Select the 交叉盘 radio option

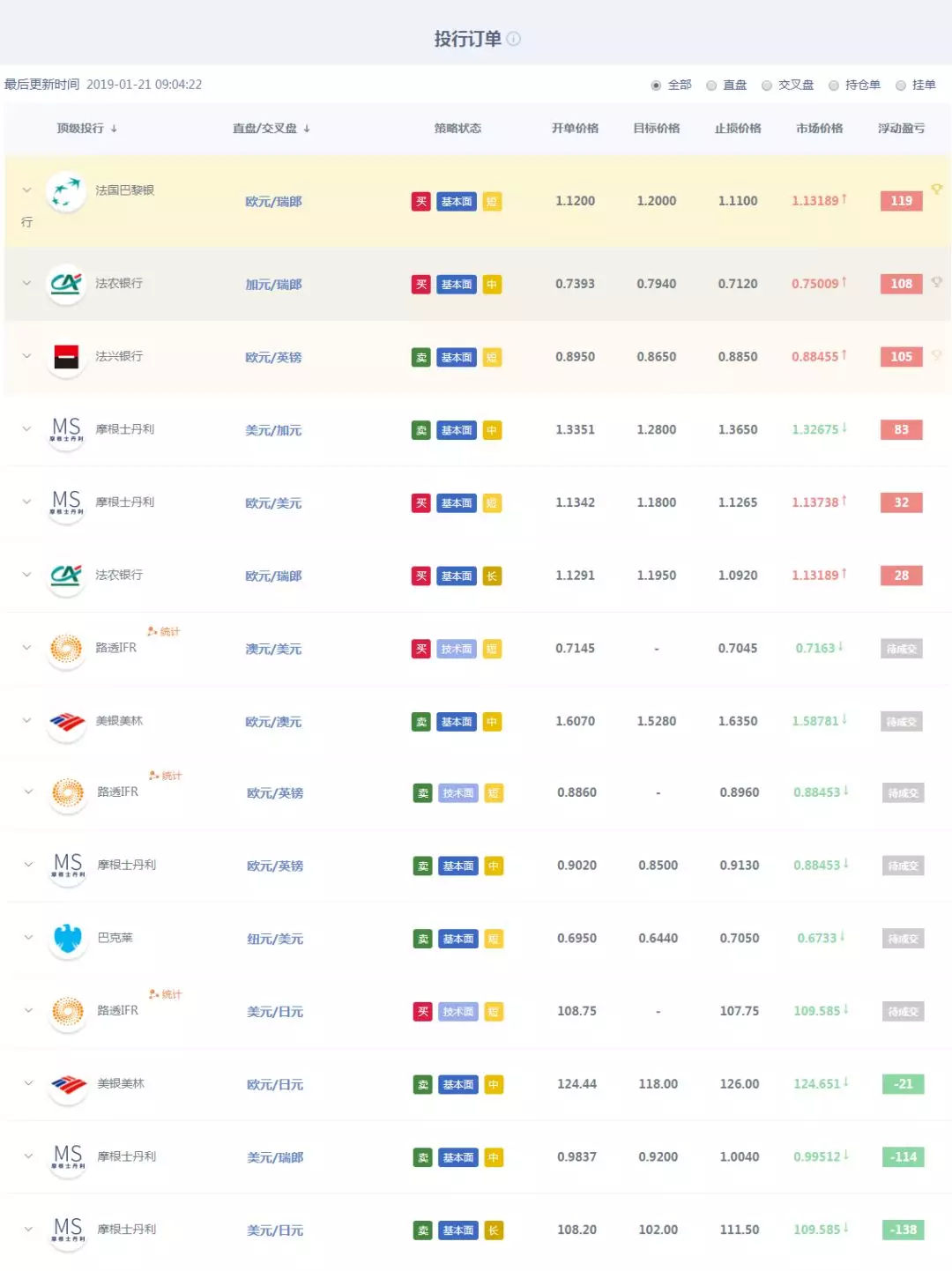[x=767, y=85]
